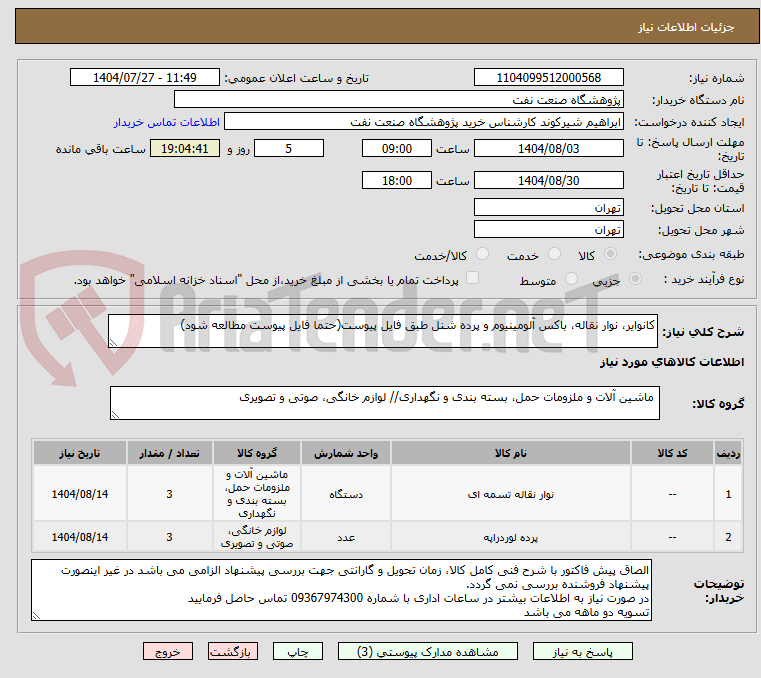
Task: Open اطلاعات تماس خریدار link
Action: pos(167,122)
